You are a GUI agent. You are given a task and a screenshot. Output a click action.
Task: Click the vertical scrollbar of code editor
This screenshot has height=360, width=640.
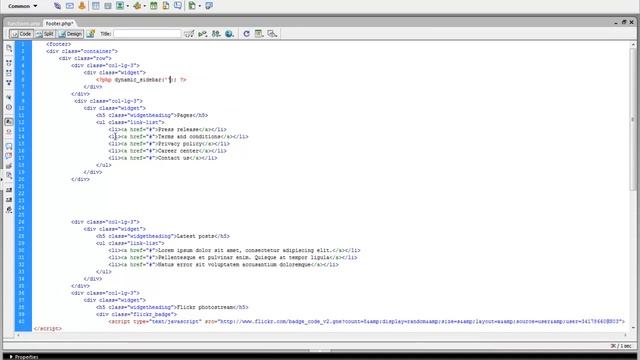pos(633,186)
